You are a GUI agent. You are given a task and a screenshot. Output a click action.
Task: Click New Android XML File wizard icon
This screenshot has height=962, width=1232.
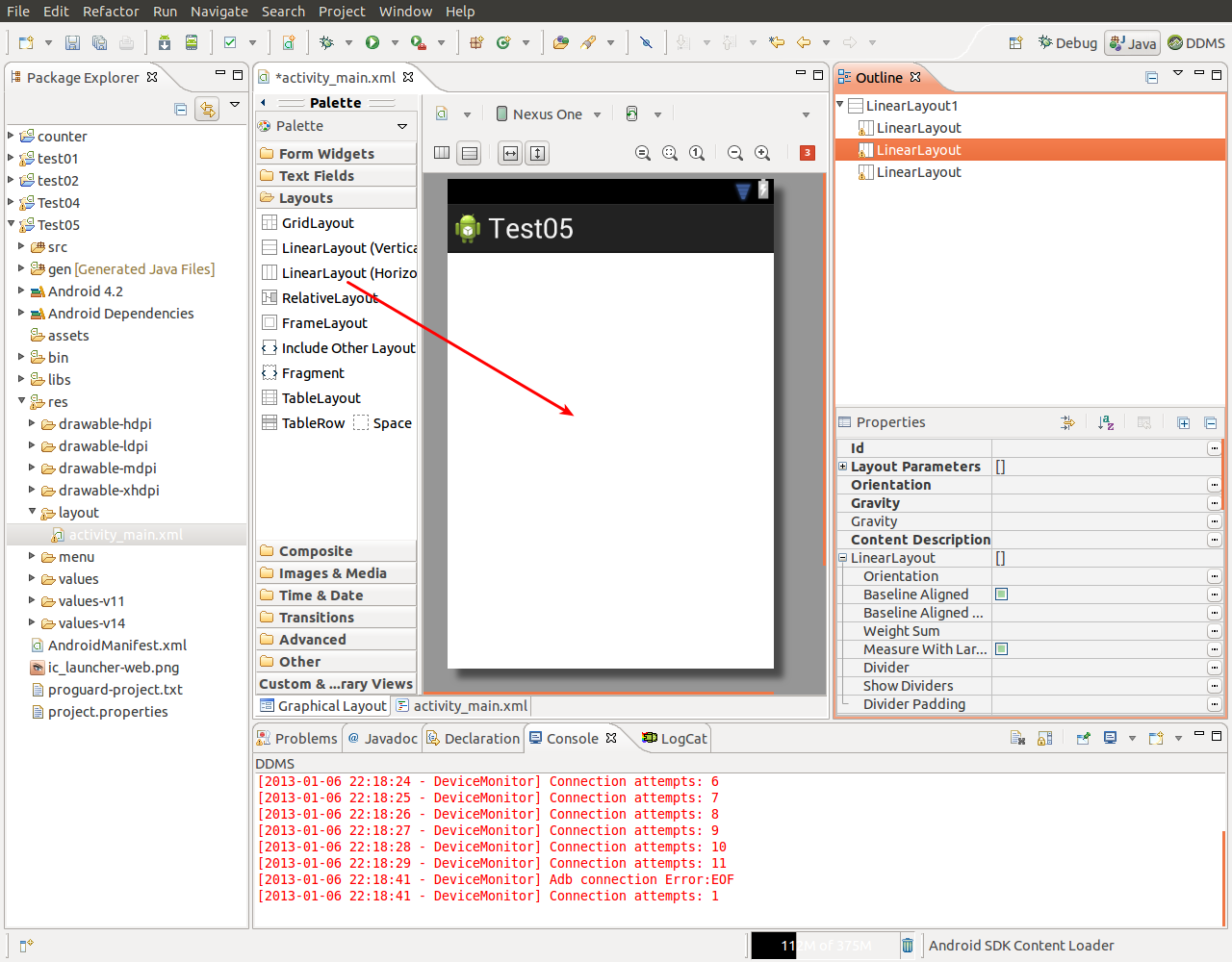[x=288, y=42]
